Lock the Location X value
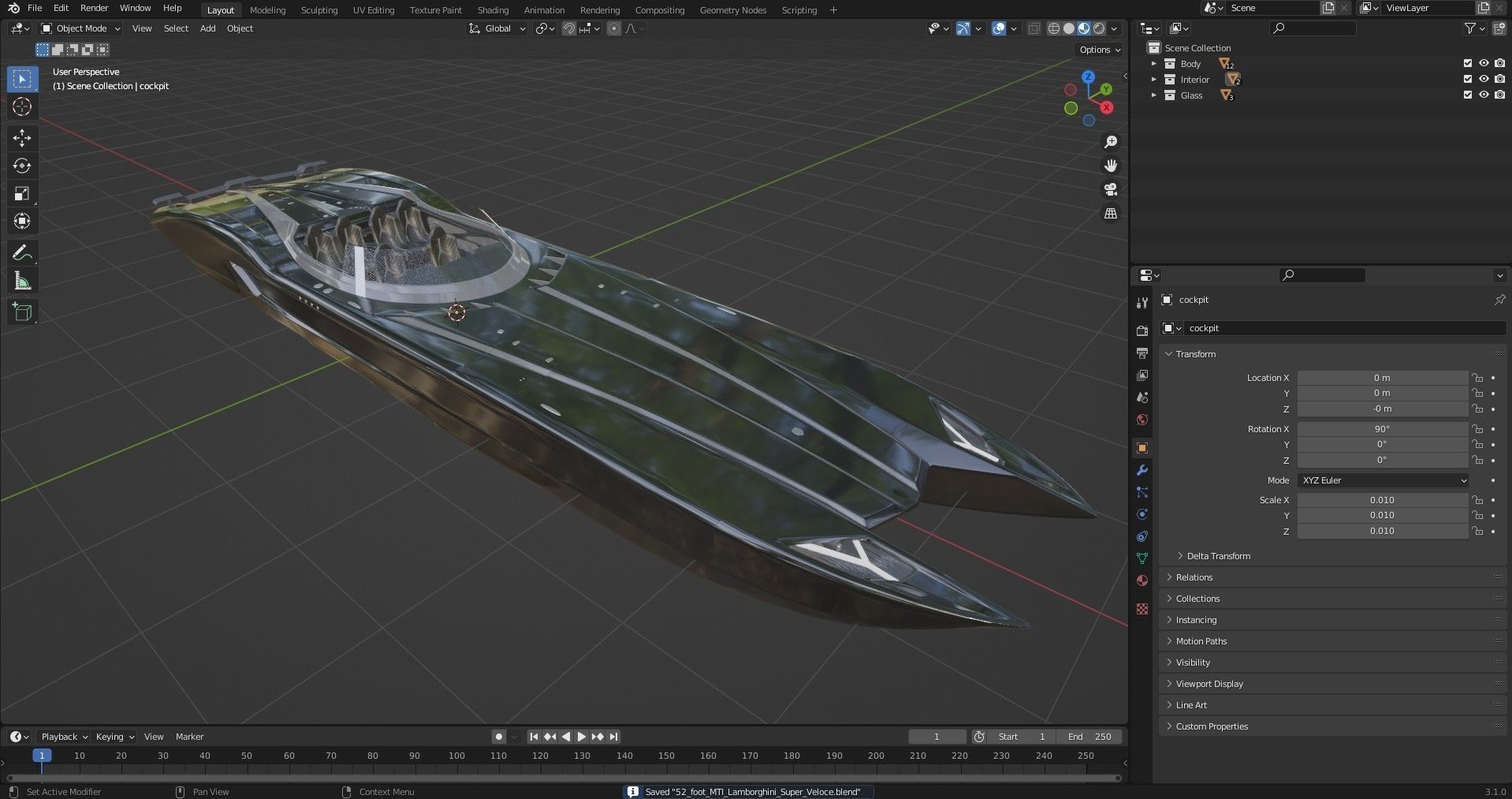Viewport: 1512px width, 799px height. tap(1477, 378)
